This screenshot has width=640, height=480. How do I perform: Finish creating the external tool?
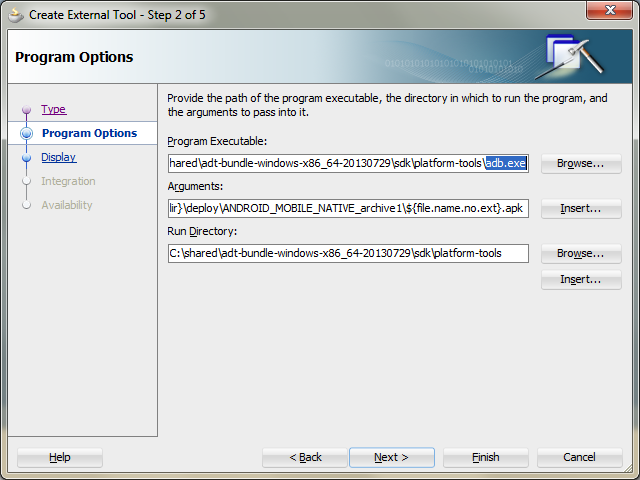tap(486, 458)
